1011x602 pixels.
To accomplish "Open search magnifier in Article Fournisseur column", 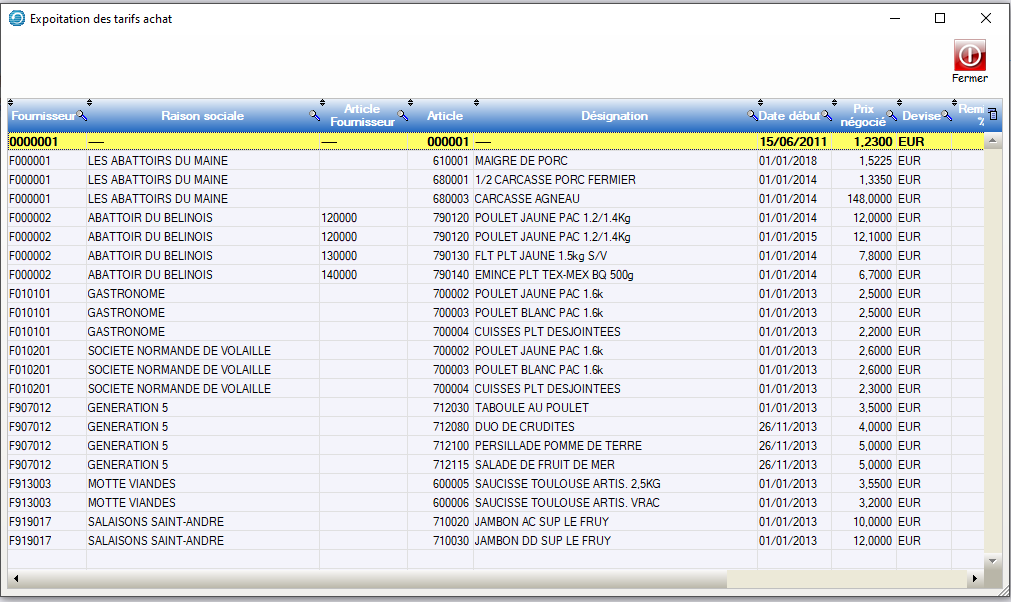I will click(x=403, y=116).
